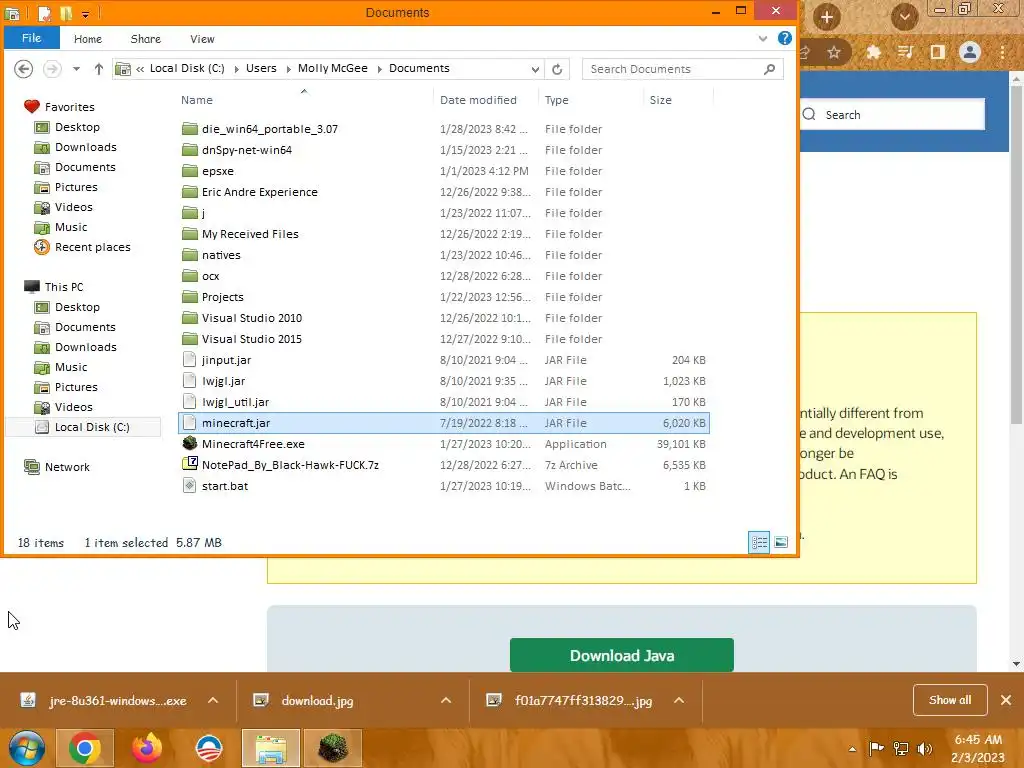
Task: Bookmark this page with star icon
Action: pos(834,52)
